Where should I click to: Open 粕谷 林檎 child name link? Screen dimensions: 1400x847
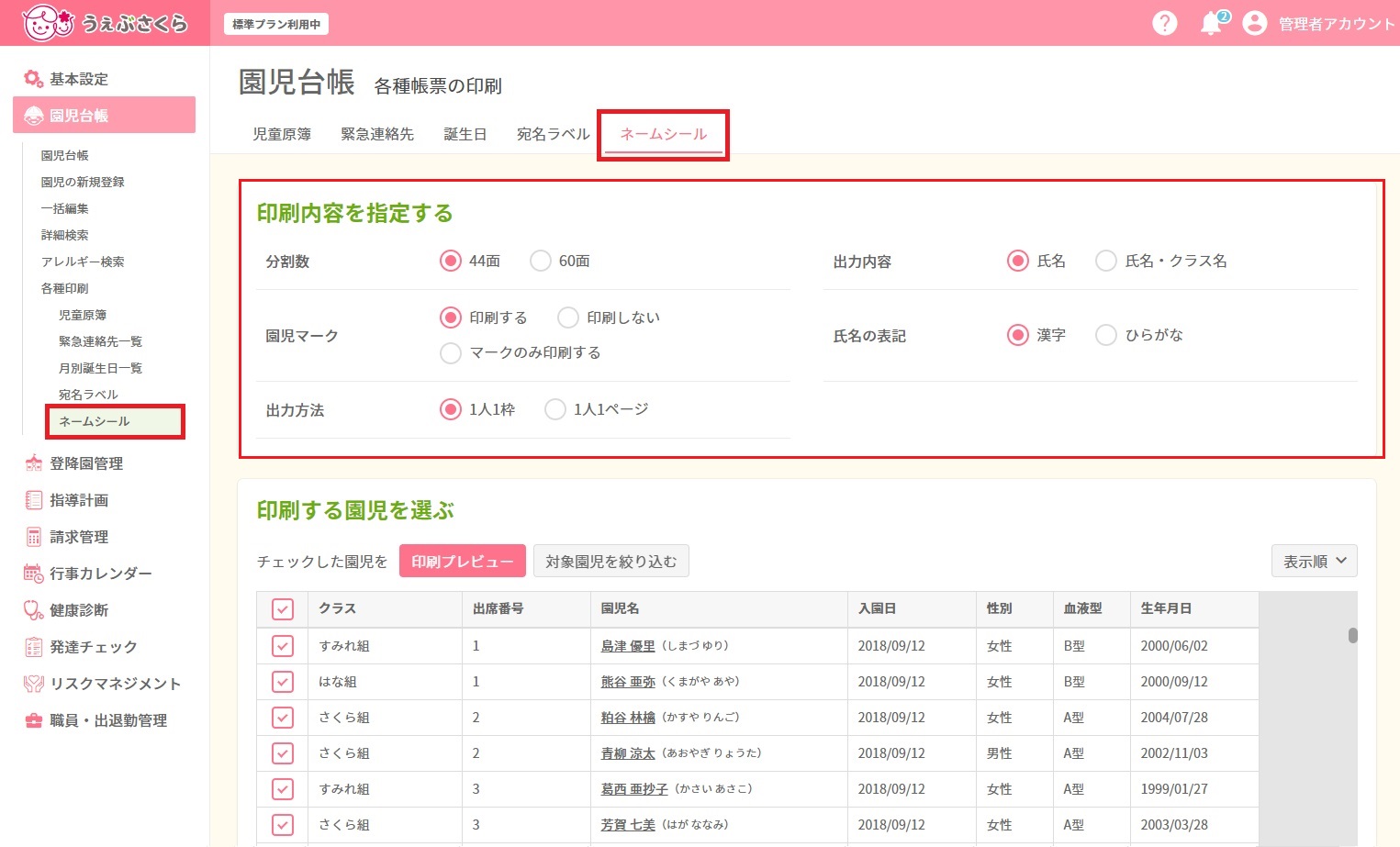pos(628,718)
